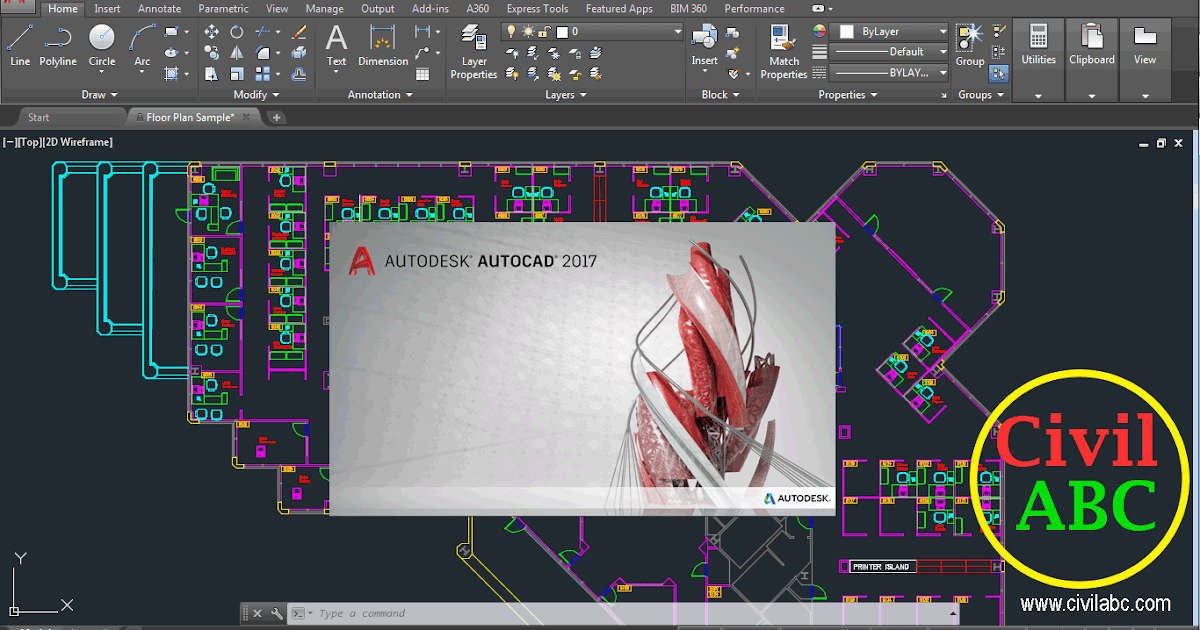1200x630 pixels.
Task: Expand the Groups panel
Action: pyautogui.click(x=981, y=95)
